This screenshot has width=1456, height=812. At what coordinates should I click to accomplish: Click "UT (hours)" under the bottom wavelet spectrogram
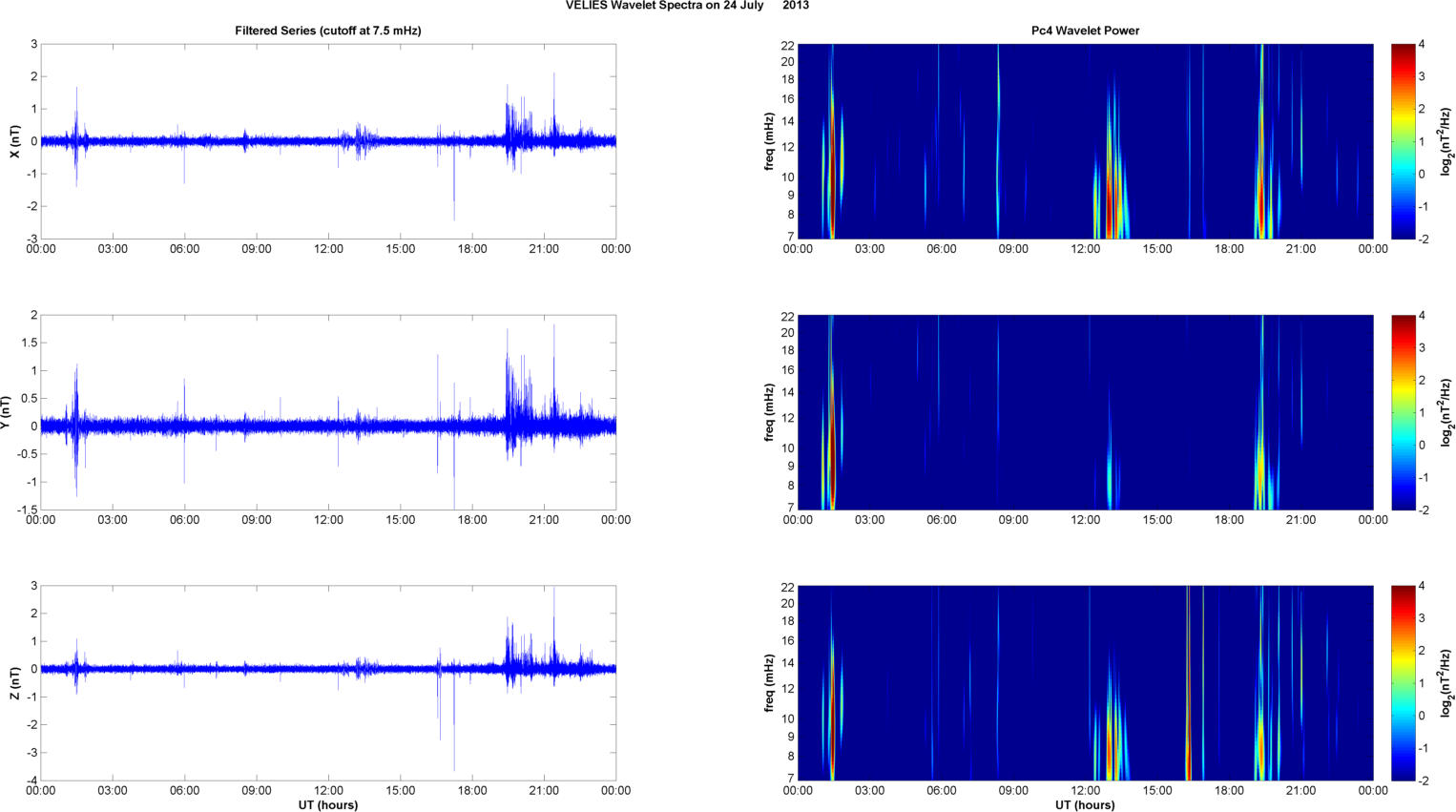(1085, 805)
